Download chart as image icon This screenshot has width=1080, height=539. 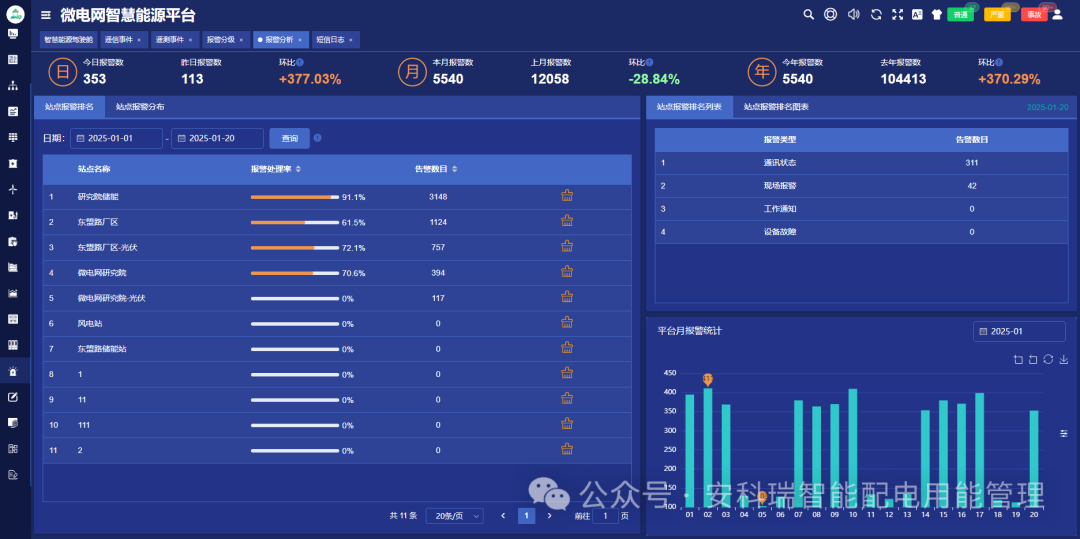click(x=1063, y=359)
